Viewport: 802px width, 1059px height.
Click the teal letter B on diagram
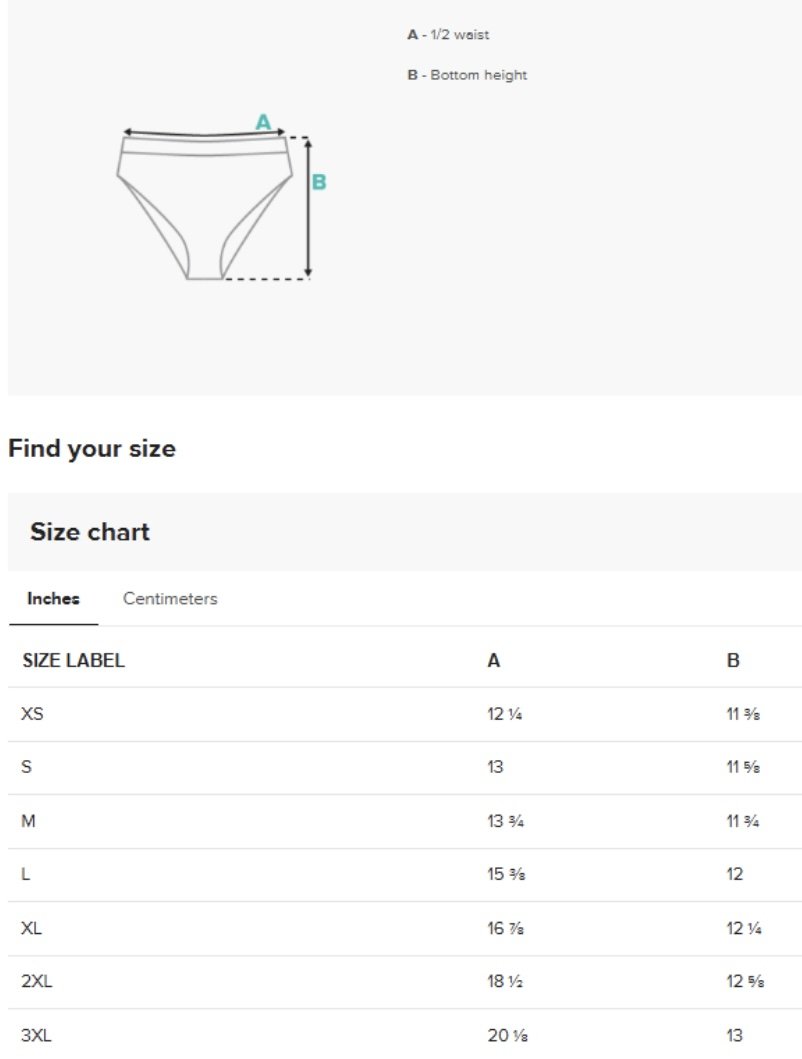point(319,182)
